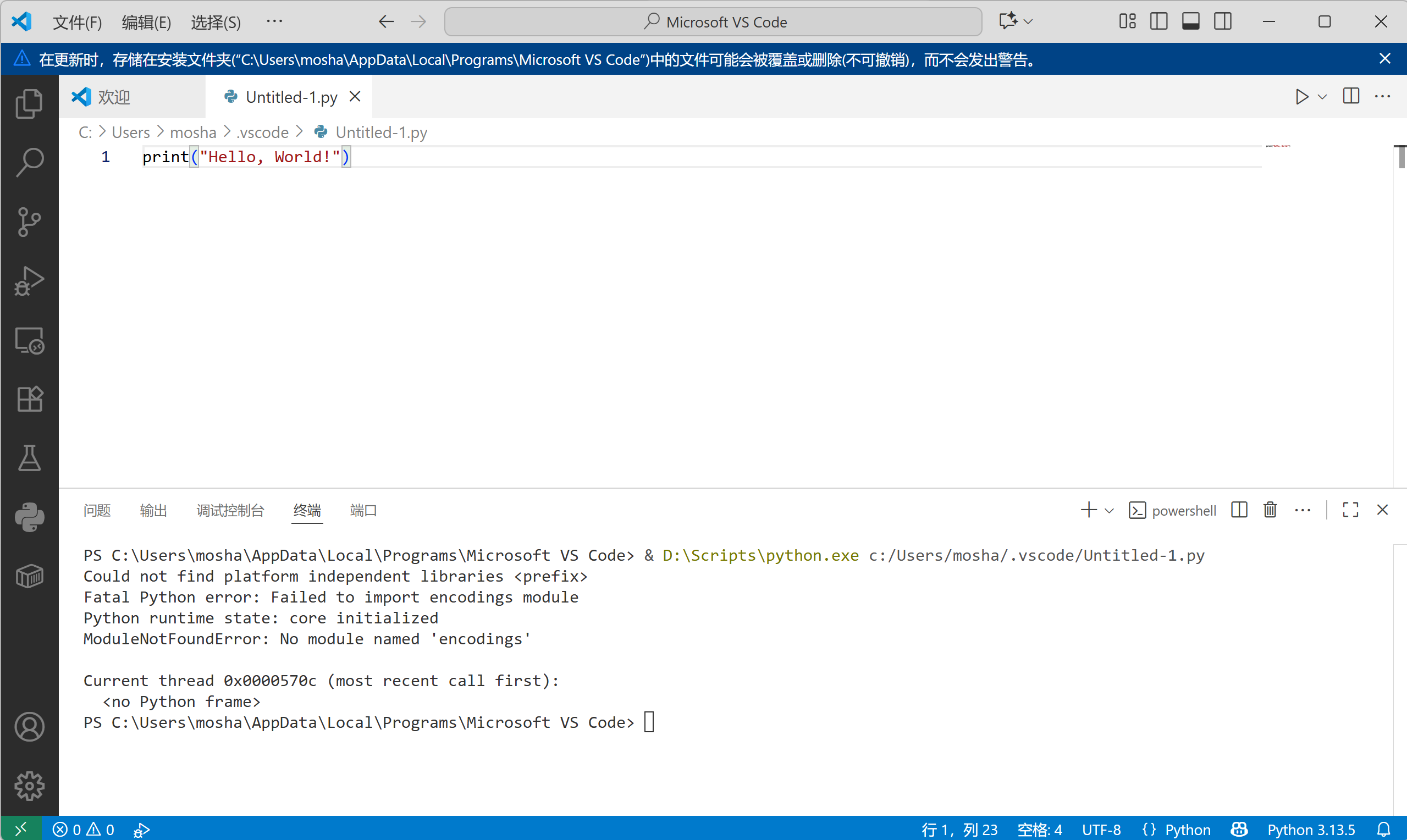Viewport: 1407px width, 840px height.
Task: Click the UTF-8 encoding status item
Action: 1101,829
